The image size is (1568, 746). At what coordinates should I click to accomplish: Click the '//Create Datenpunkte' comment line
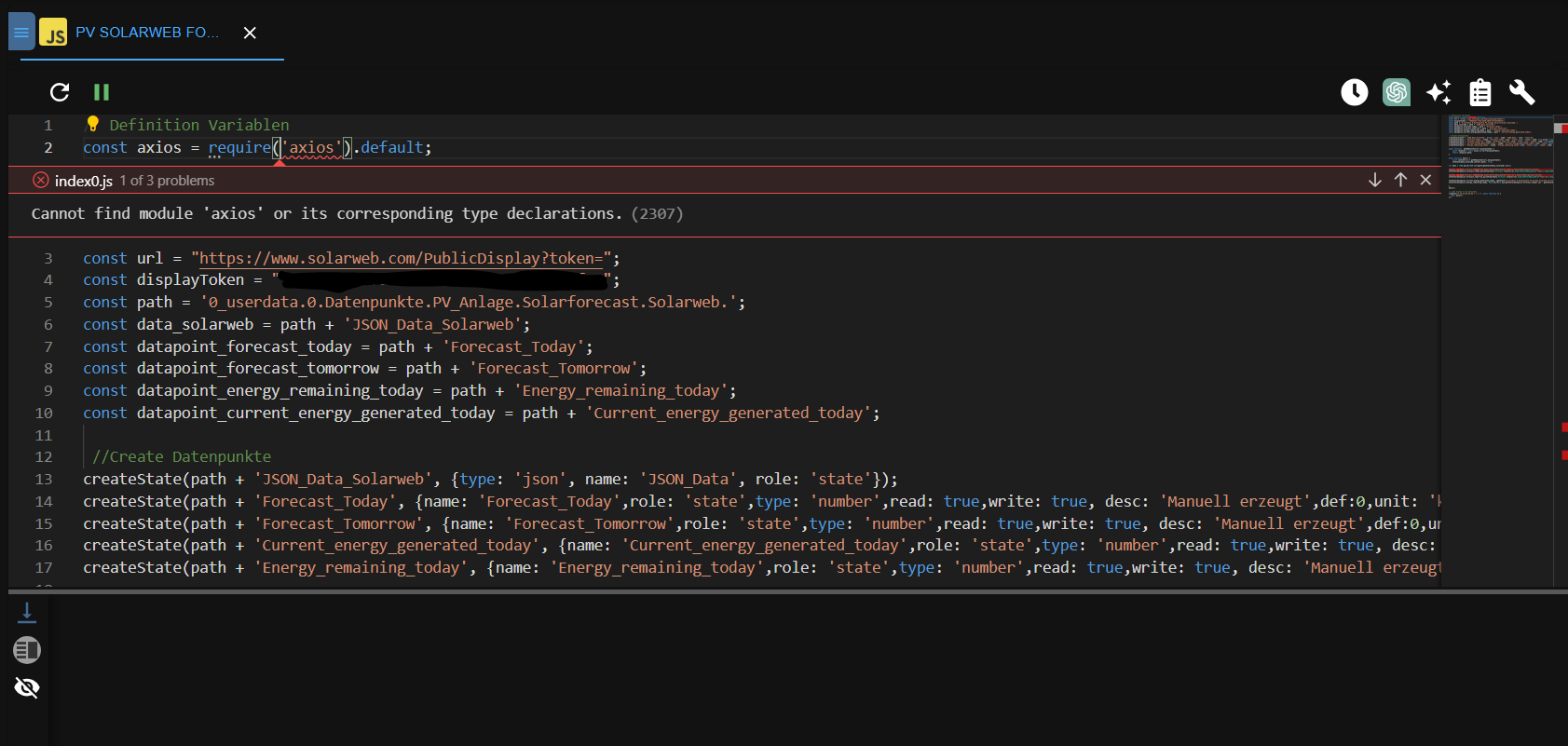(x=182, y=456)
